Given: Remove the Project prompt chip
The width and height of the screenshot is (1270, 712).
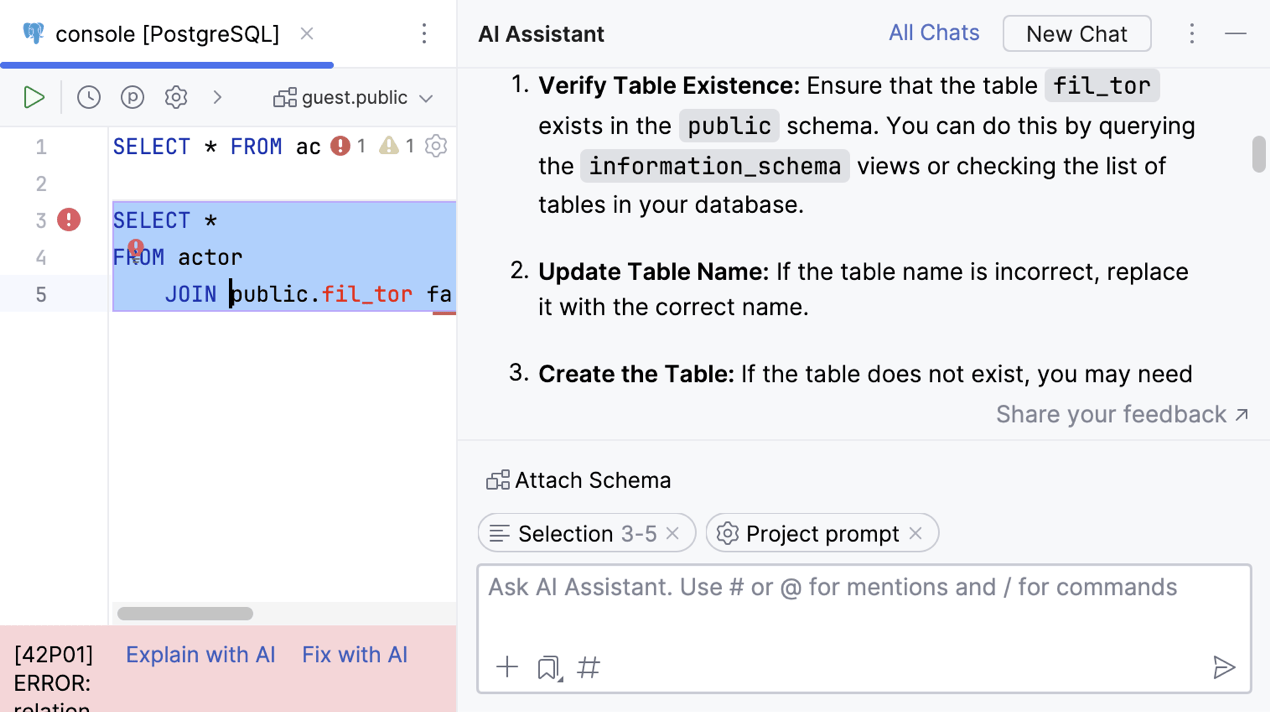Looking at the screenshot, I should pos(915,534).
